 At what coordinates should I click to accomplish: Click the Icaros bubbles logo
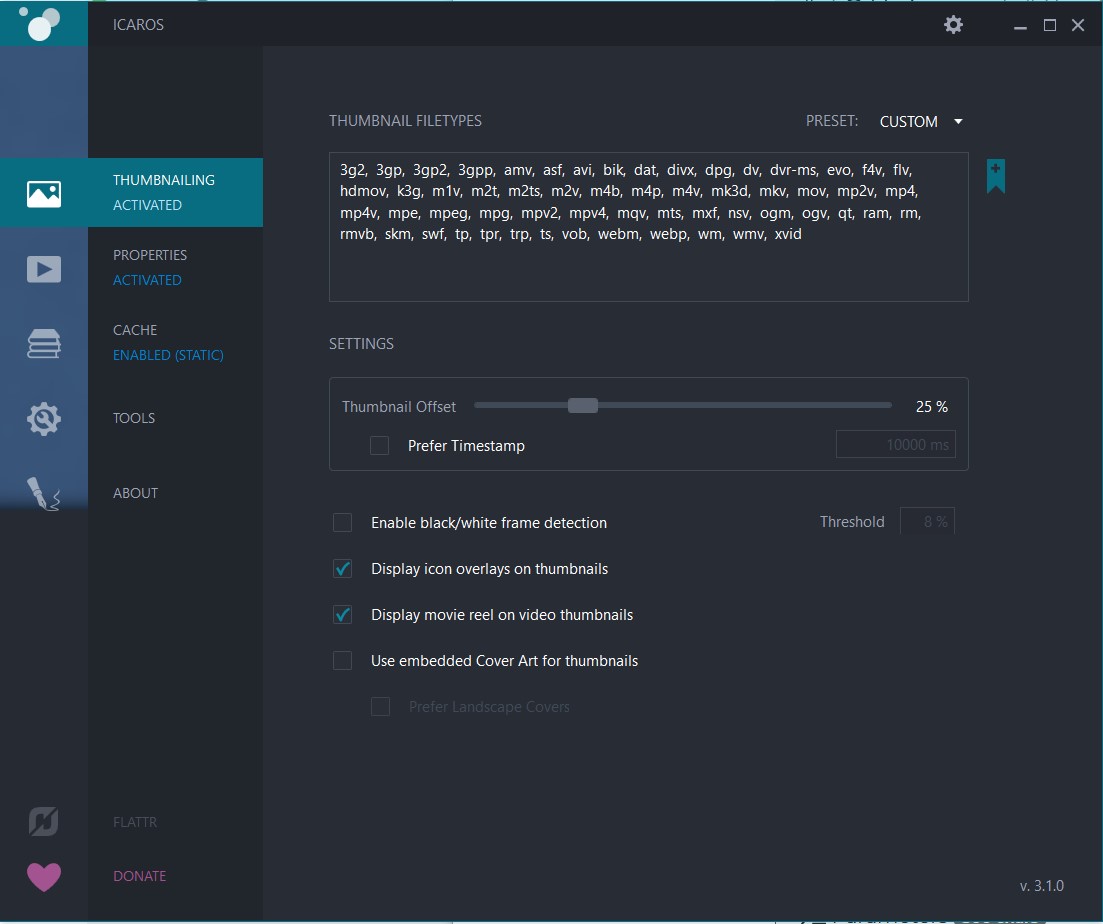42,23
